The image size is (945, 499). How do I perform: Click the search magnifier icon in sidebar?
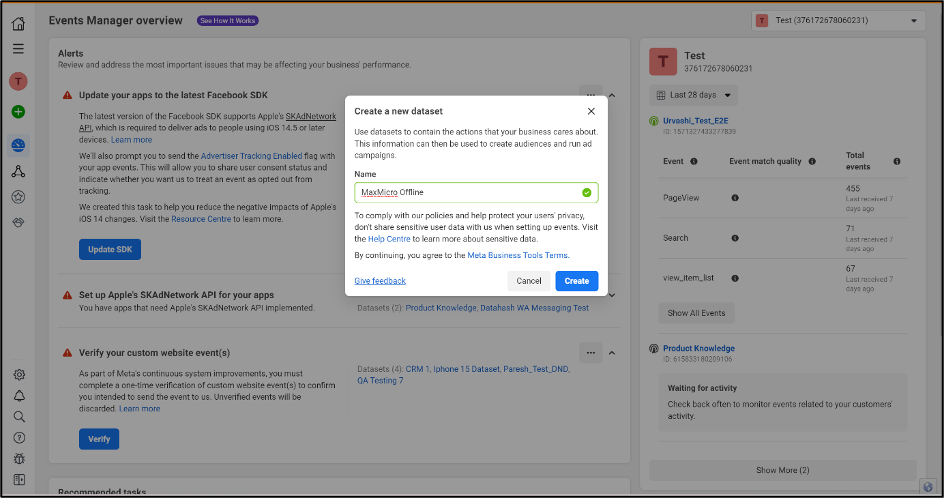19,417
